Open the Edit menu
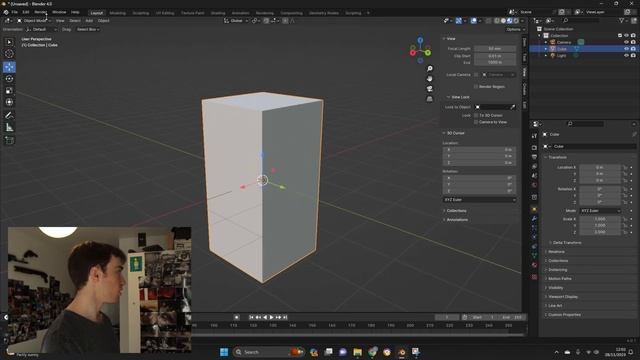 coord(26,12)
